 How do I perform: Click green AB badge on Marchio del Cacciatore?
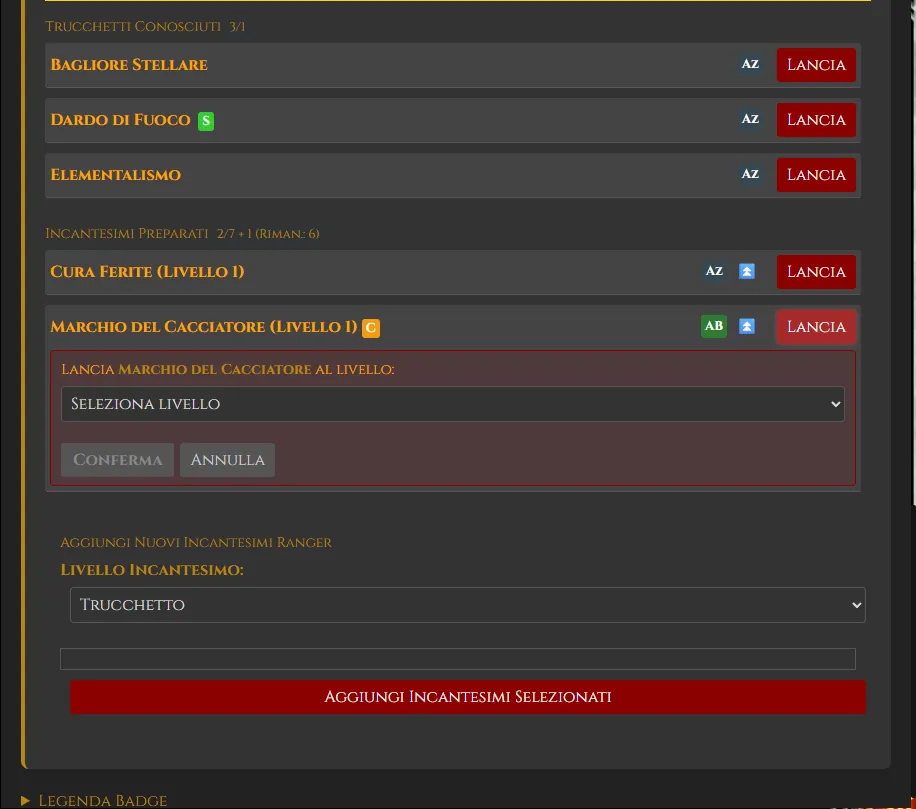tap(714, 326)
